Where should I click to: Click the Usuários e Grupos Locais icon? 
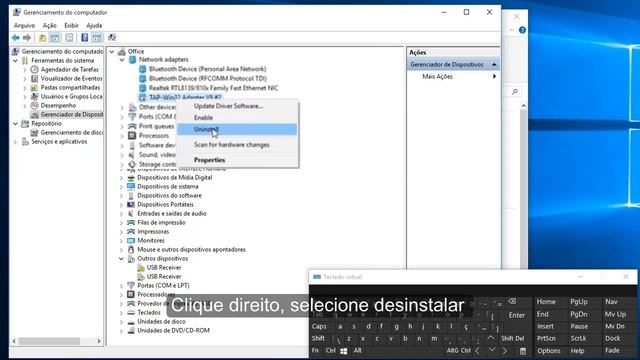click(x=35, y=97)
